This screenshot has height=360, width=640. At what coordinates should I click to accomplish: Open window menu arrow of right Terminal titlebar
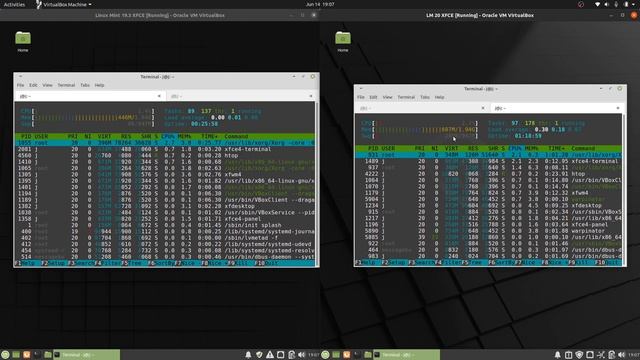(361, 88)
